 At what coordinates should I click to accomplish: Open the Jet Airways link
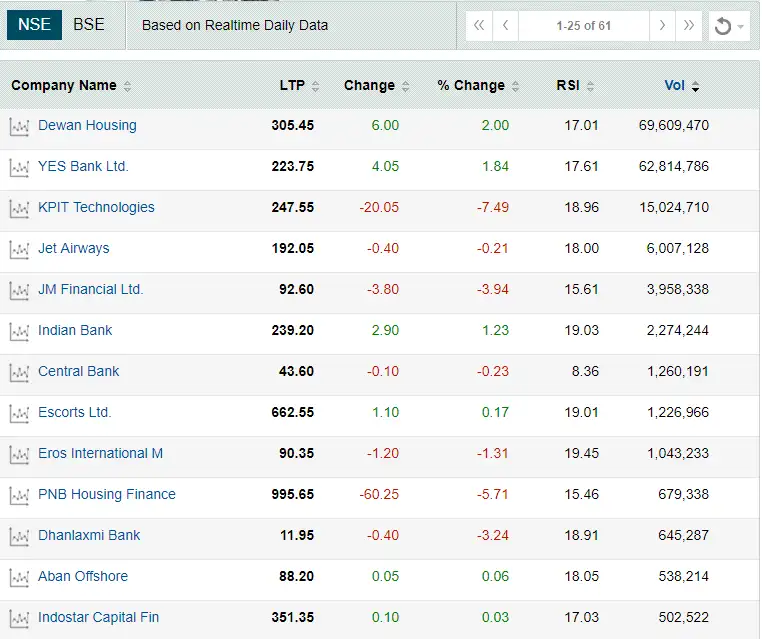(73, 248)
